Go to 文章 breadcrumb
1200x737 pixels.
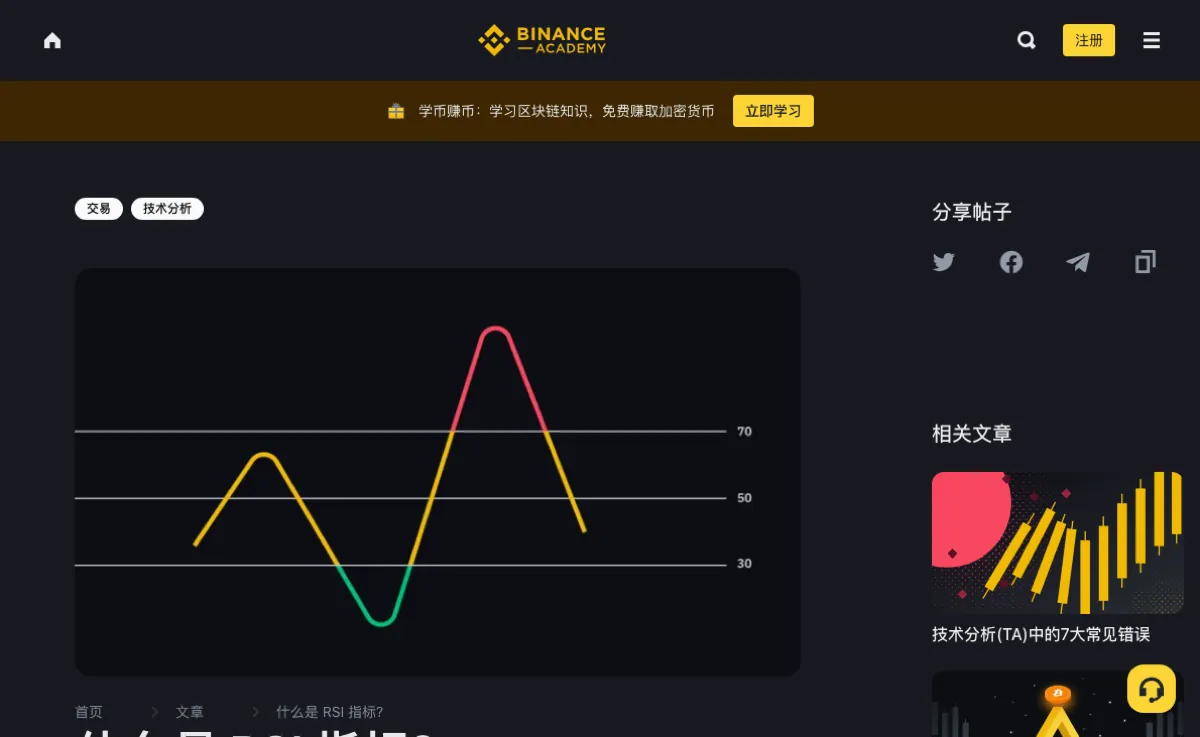click(190, 712)
